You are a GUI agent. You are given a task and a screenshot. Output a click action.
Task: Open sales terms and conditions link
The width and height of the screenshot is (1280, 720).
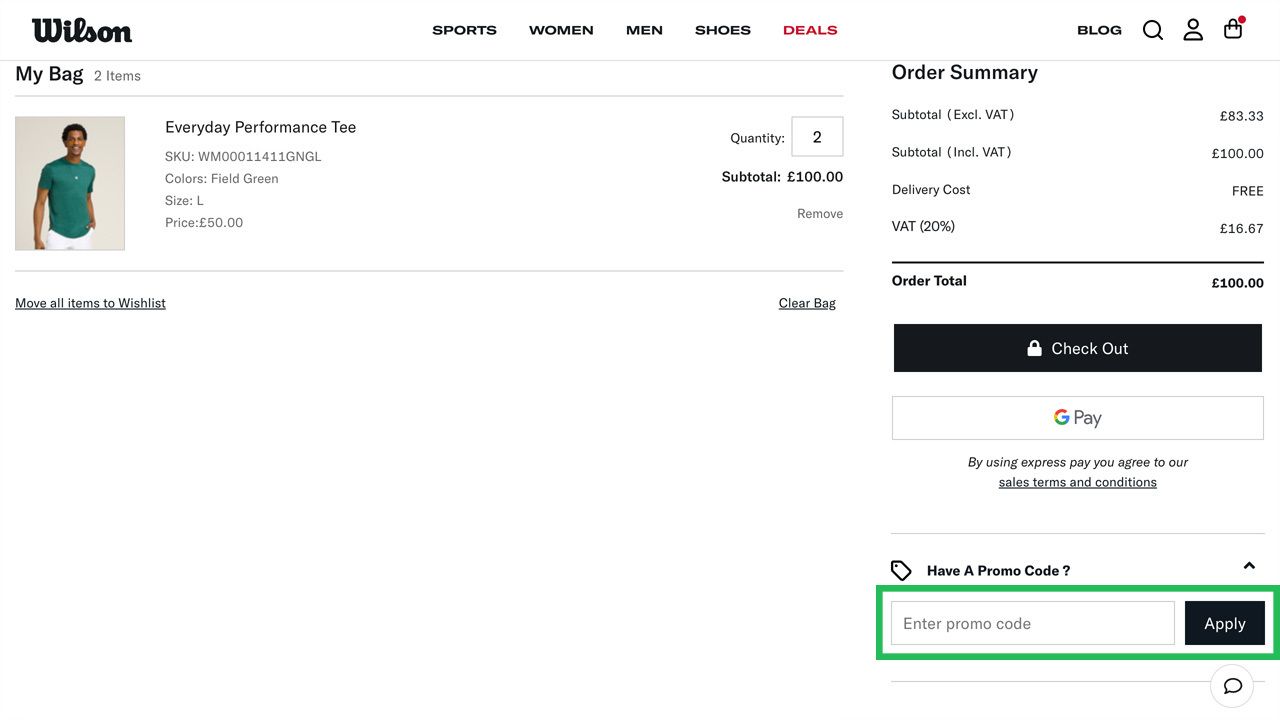[x=1078, y=482]
